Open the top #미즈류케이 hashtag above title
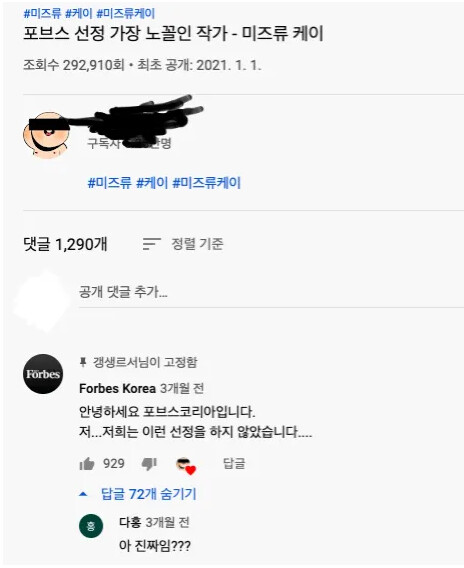This screenshot has height=568, width=464. pyautogui.click(x=126, y=13)
